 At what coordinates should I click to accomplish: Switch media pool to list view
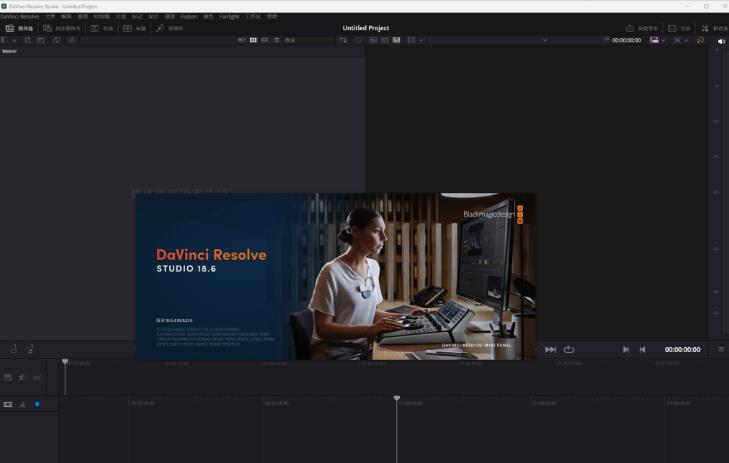click(x=277, y=40)
